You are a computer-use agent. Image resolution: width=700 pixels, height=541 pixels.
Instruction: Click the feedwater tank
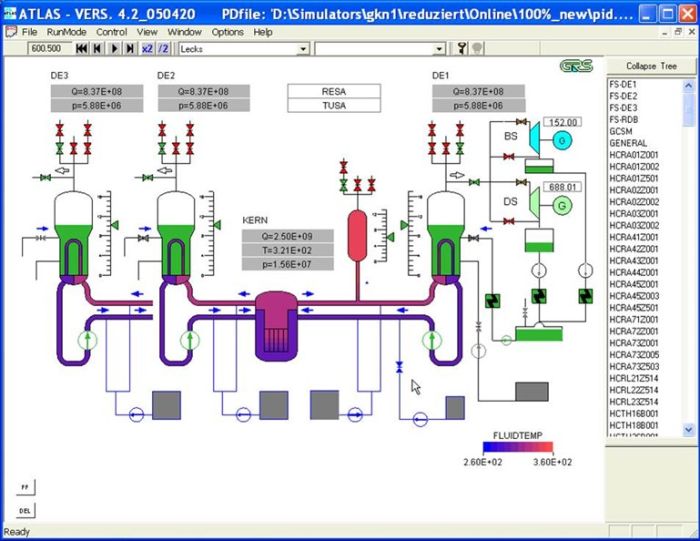[539, 332]
